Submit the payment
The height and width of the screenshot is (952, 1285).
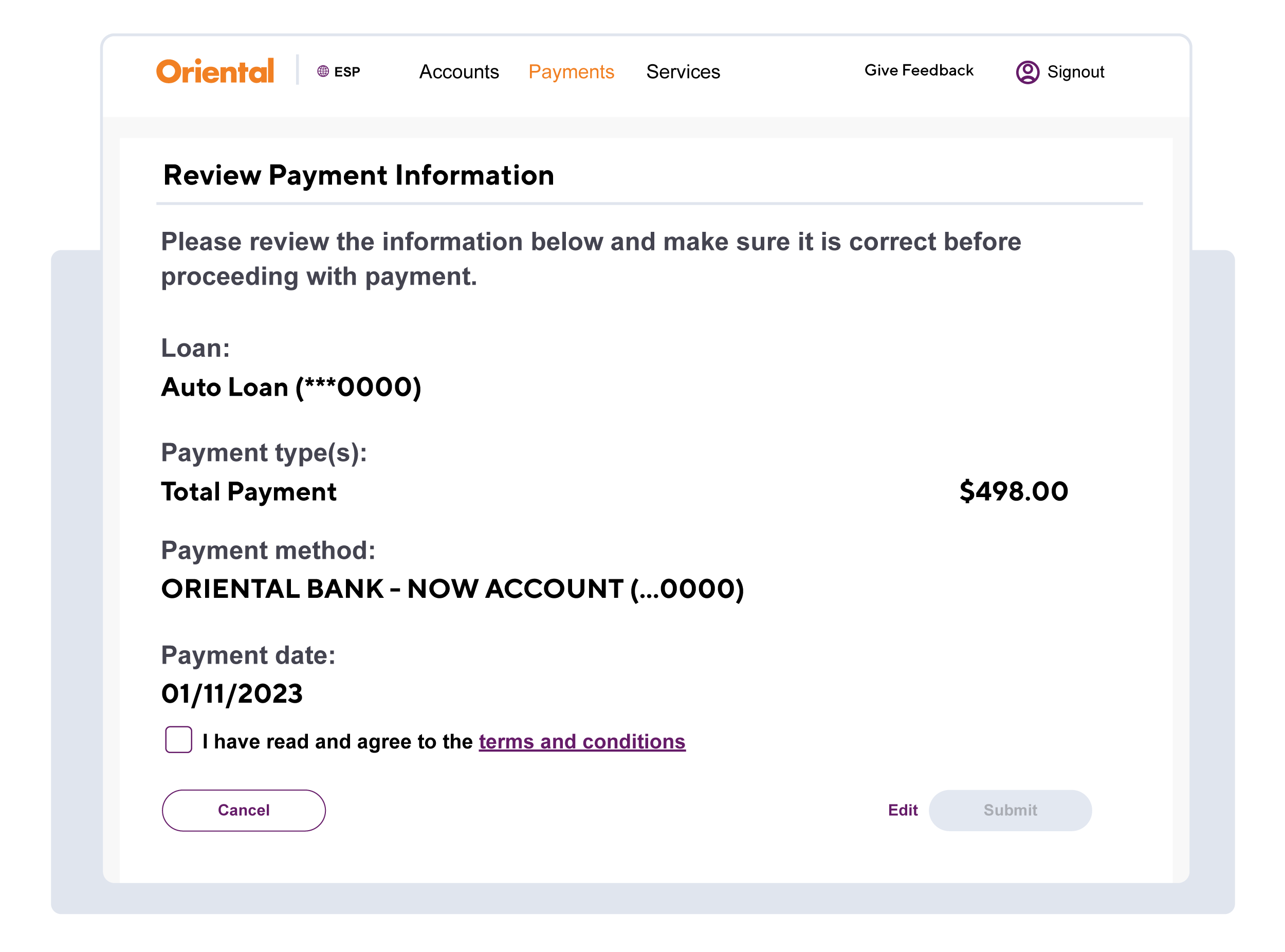click(x=1010, y=810)
